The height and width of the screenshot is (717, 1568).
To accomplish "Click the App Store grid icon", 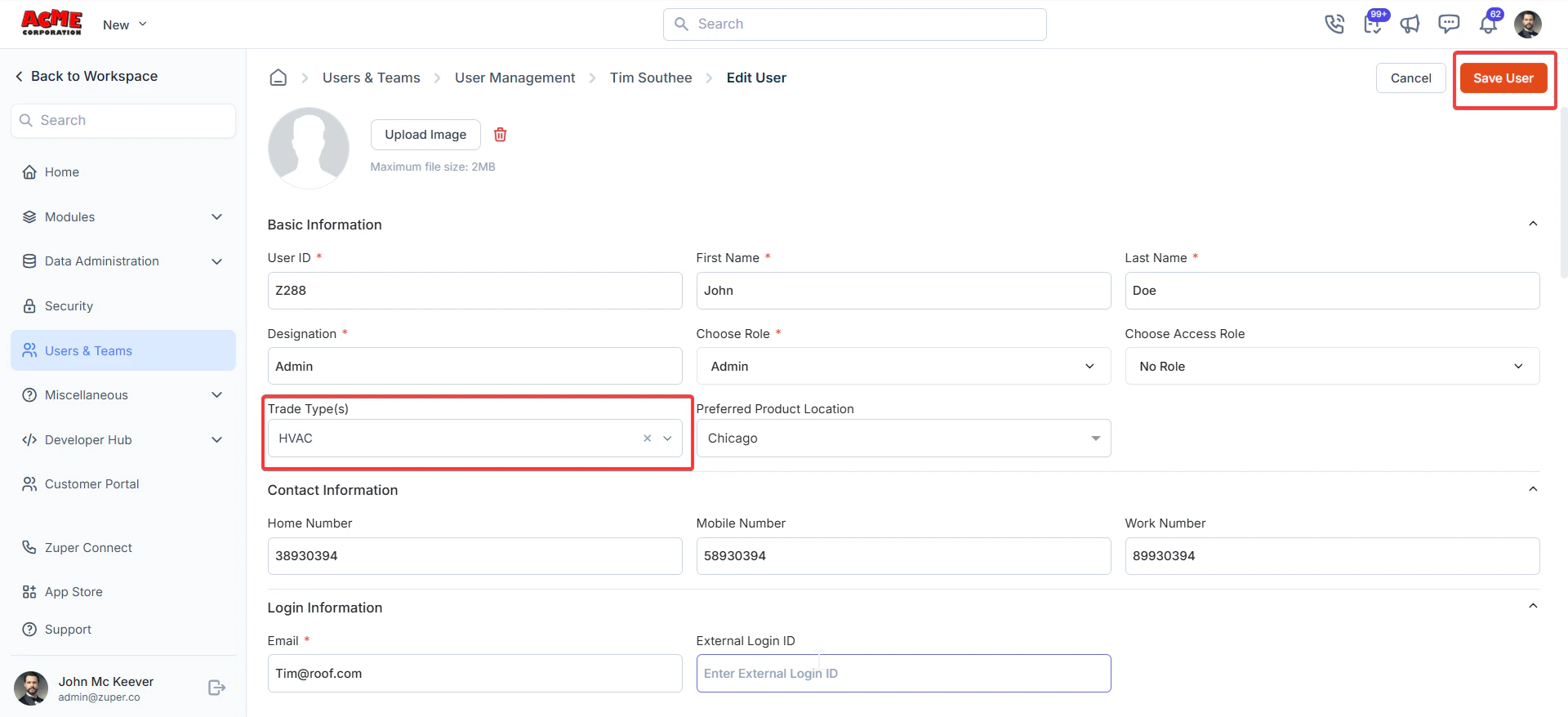I will [29, 592].
